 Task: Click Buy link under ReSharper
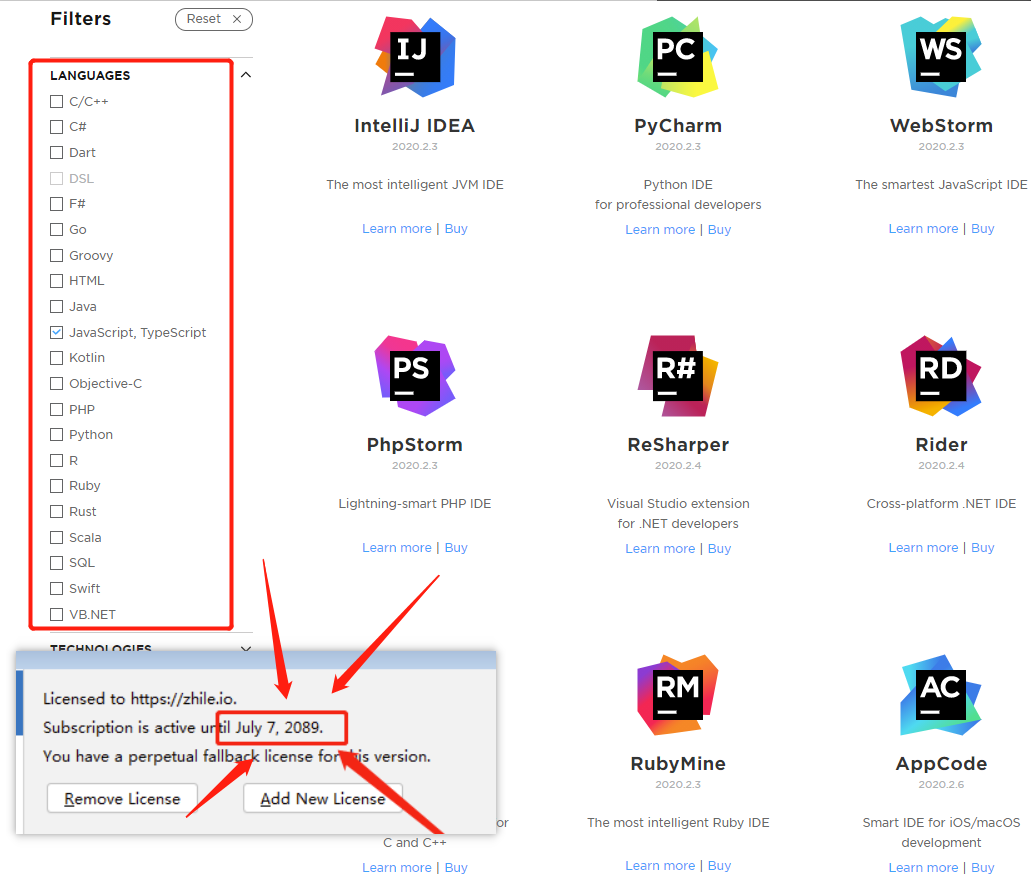pyautogui.click(x=719, y=548)
